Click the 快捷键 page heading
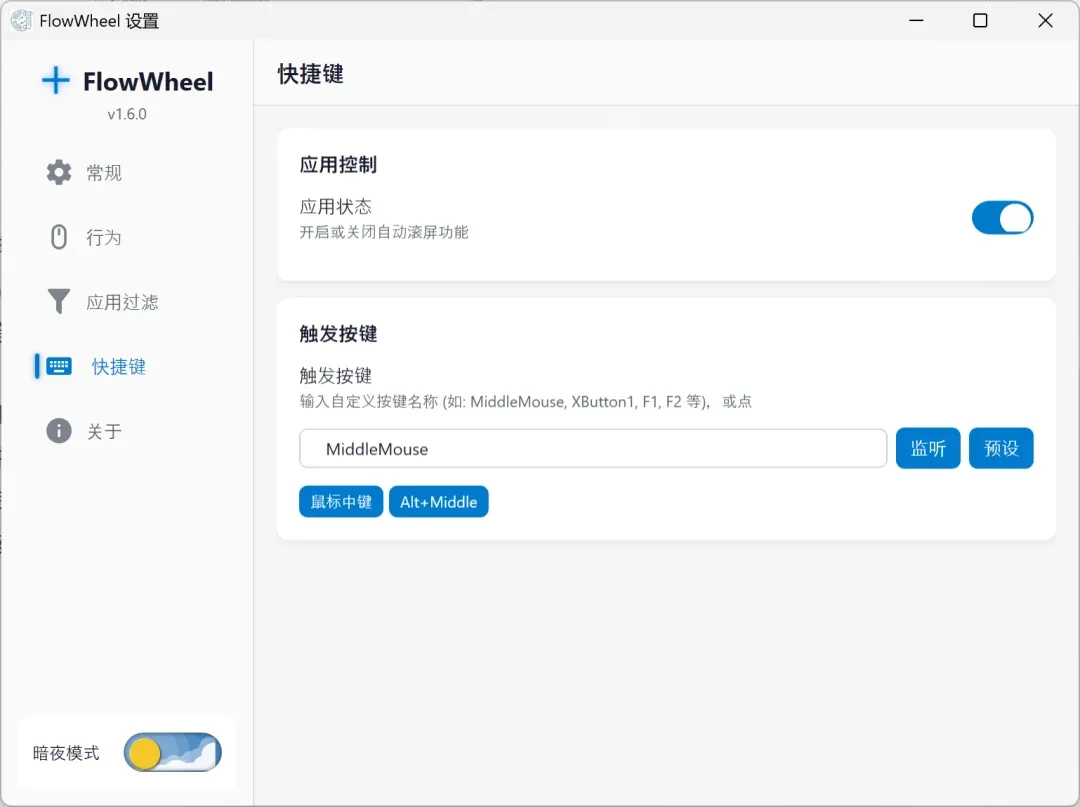This screenshot has height=807, width=1080. [311, 74]
